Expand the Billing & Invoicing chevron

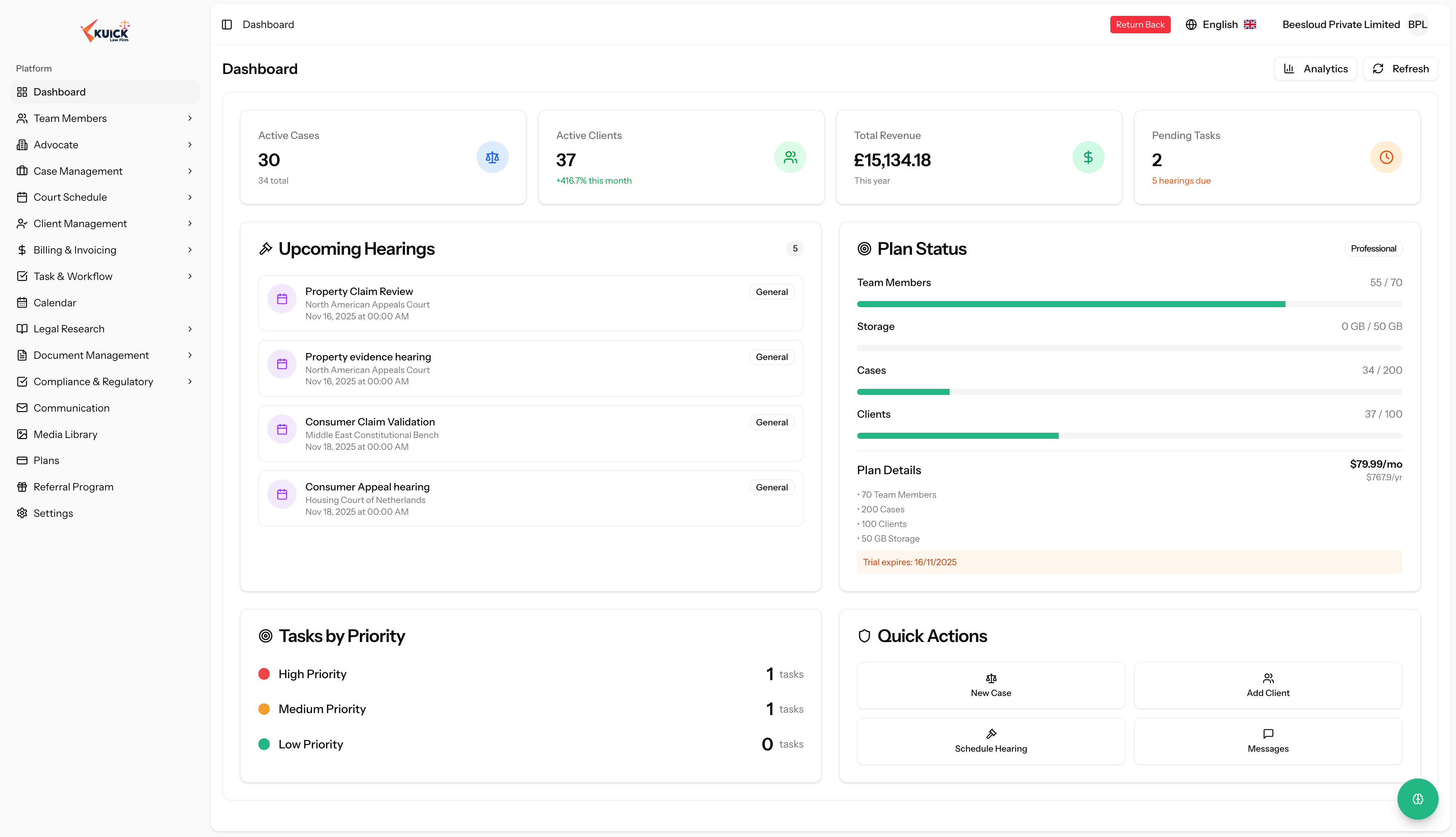190,250
